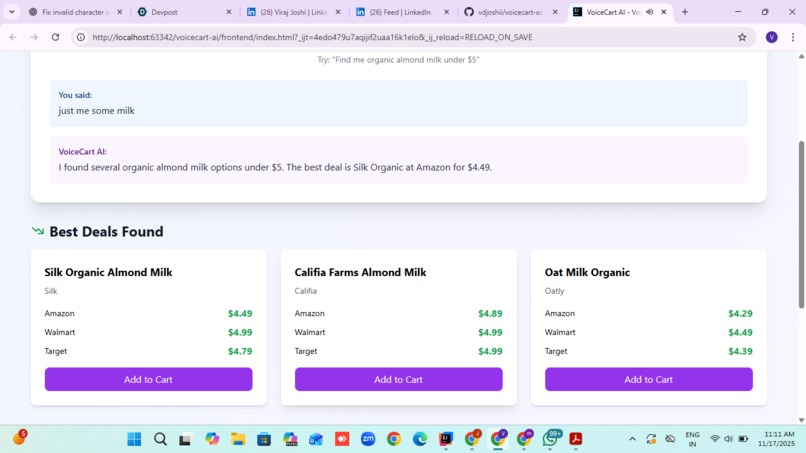
Task: Click the Oatly Walmart price $4.49
Action: point(740,333)
